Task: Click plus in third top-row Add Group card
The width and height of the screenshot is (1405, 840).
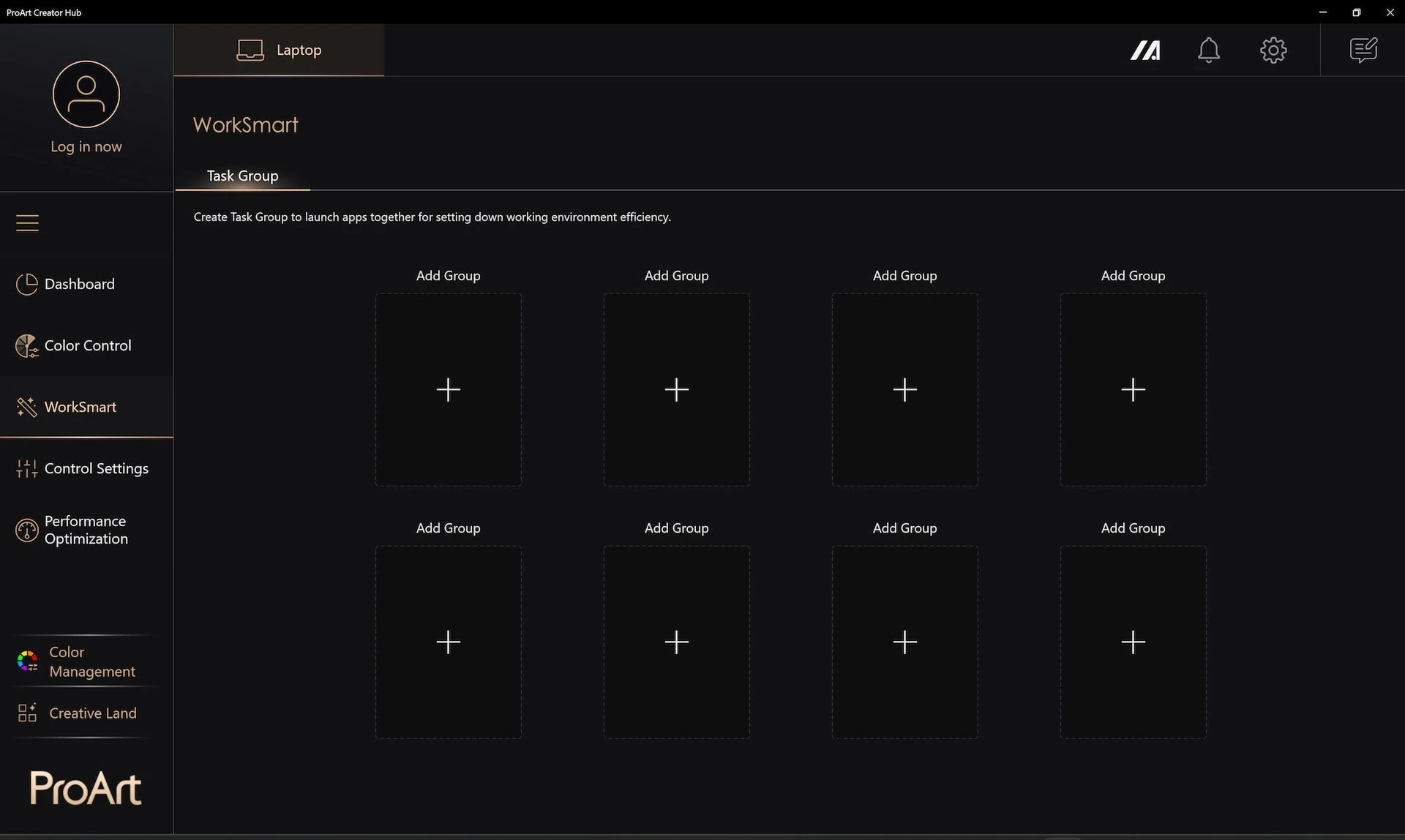Action: pos(905,389)
